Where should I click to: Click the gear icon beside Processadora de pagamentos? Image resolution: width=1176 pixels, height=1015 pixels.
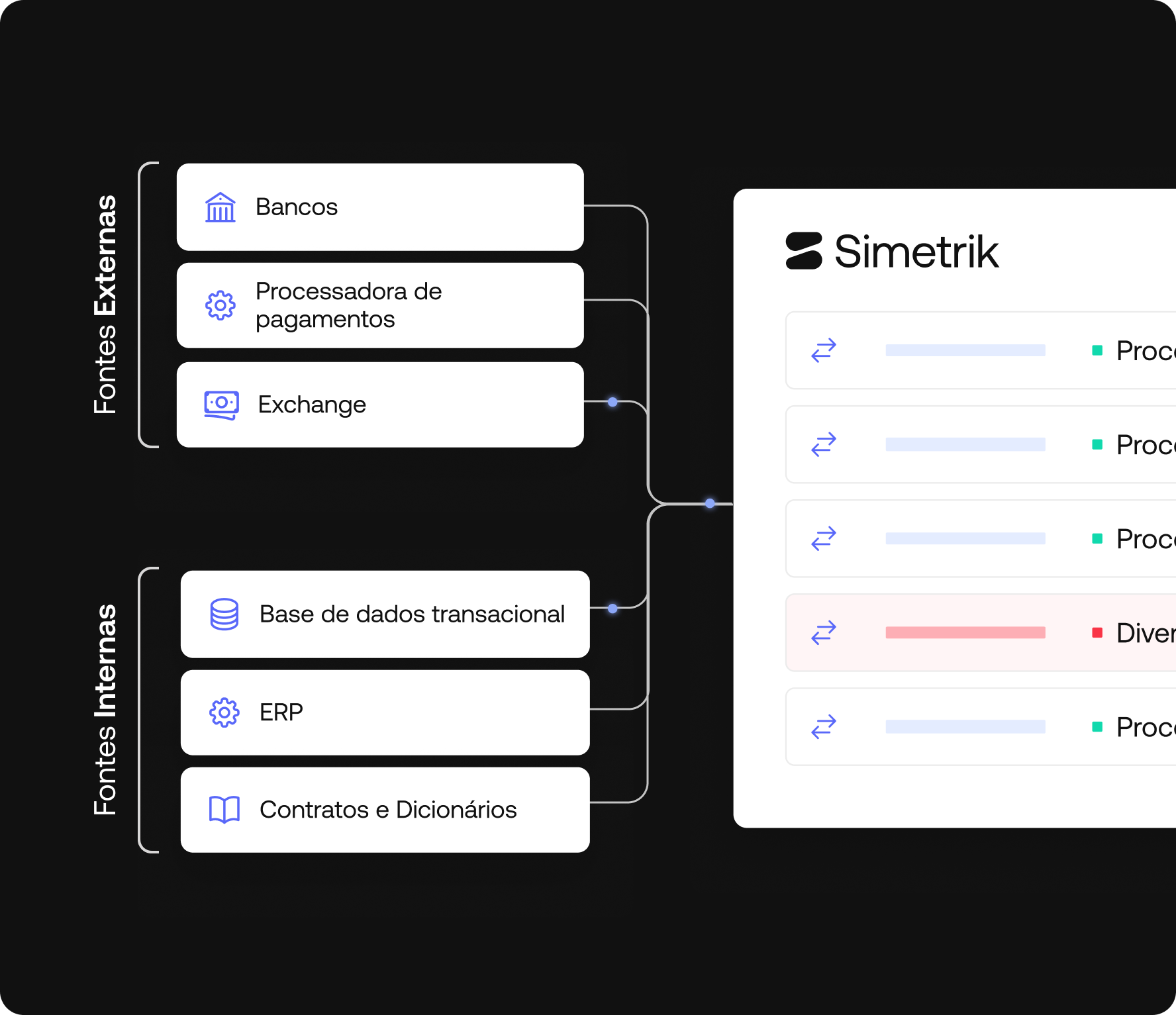[x=220, y=306]
